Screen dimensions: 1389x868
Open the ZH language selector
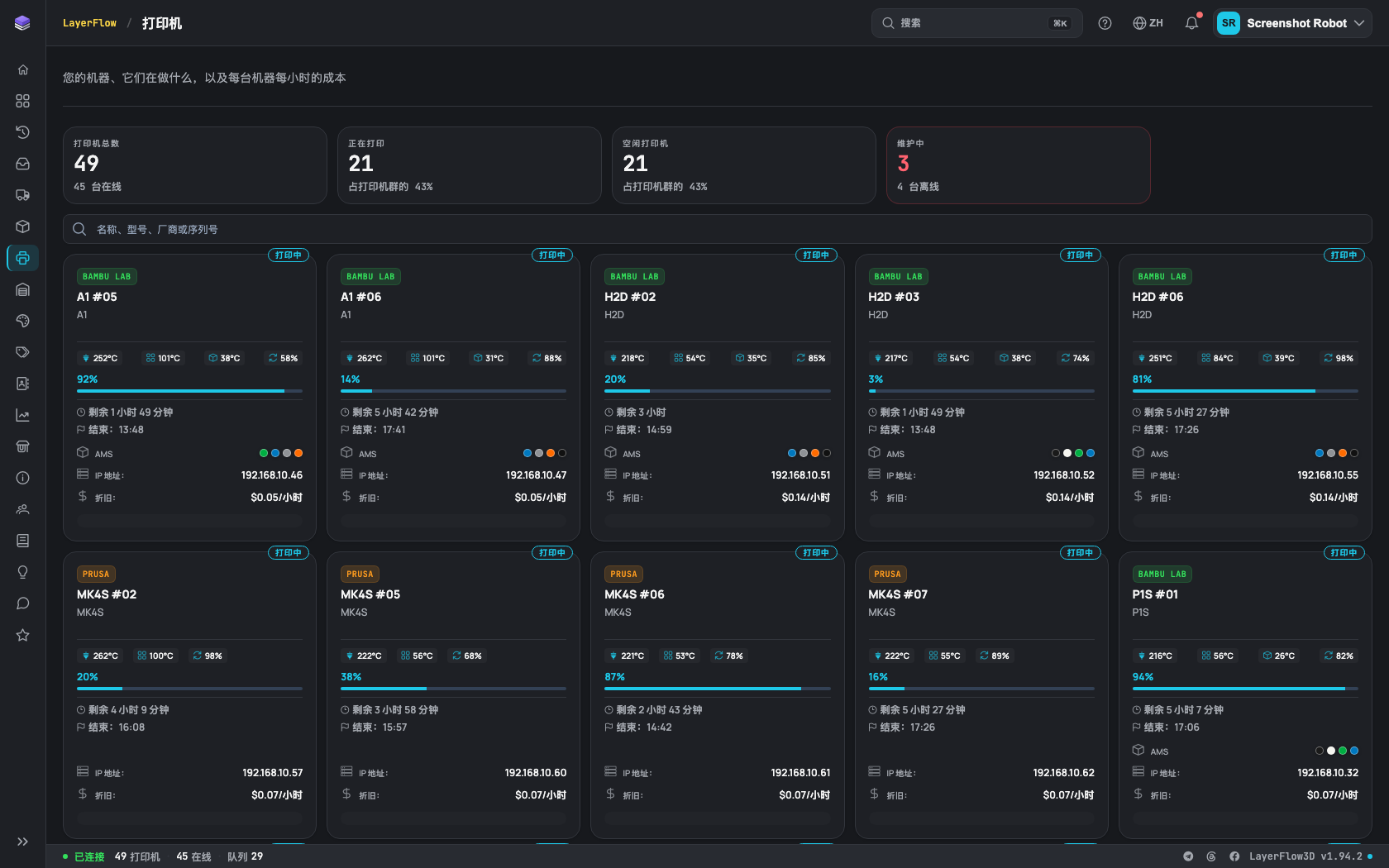tap(1148, 23)
